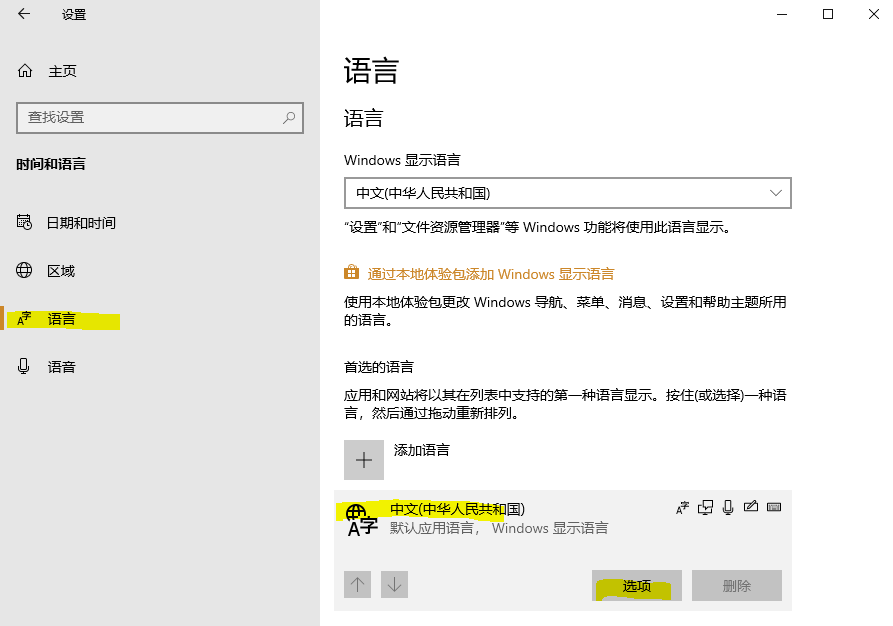
Task: Click the 首选的语言 heading
Action: click(379, 367)
